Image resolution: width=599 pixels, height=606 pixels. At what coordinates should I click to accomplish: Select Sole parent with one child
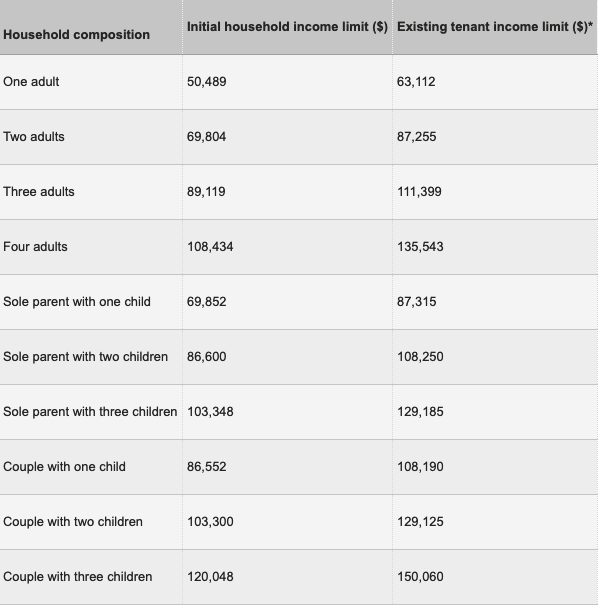pos(77,301)
